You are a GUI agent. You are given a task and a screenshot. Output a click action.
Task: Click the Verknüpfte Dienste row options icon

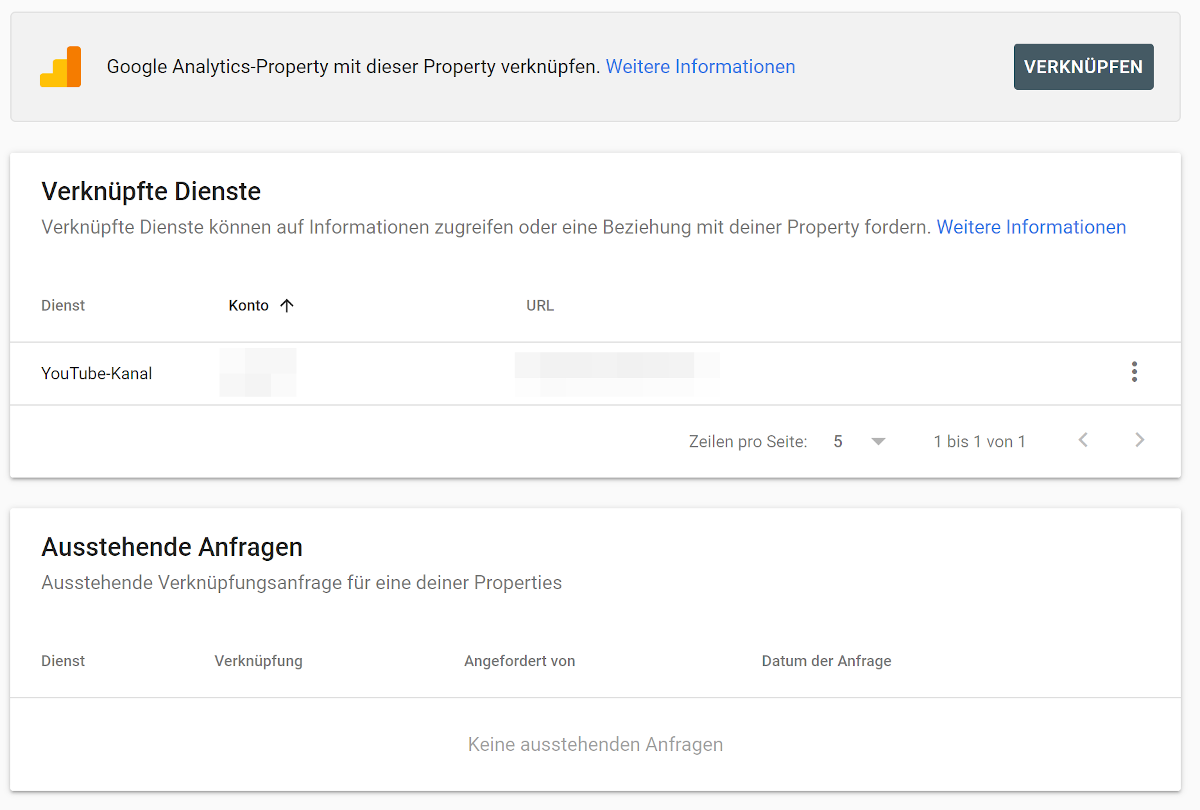tap(1134, 372)
